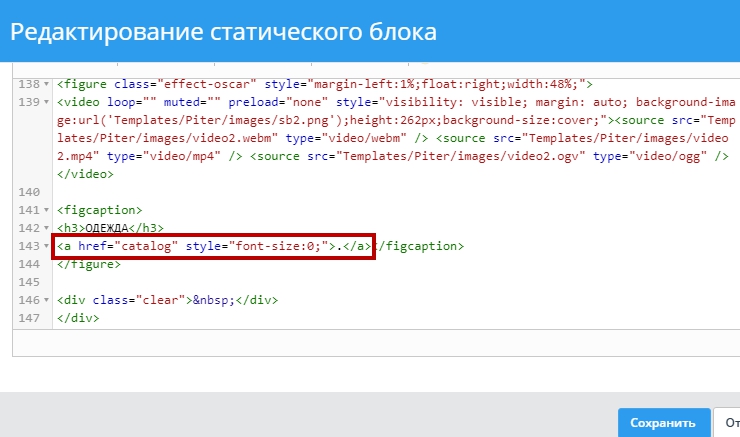Click the </video> closing tag
This screenshot has height=437, width=740.
(x=85, y=174)
